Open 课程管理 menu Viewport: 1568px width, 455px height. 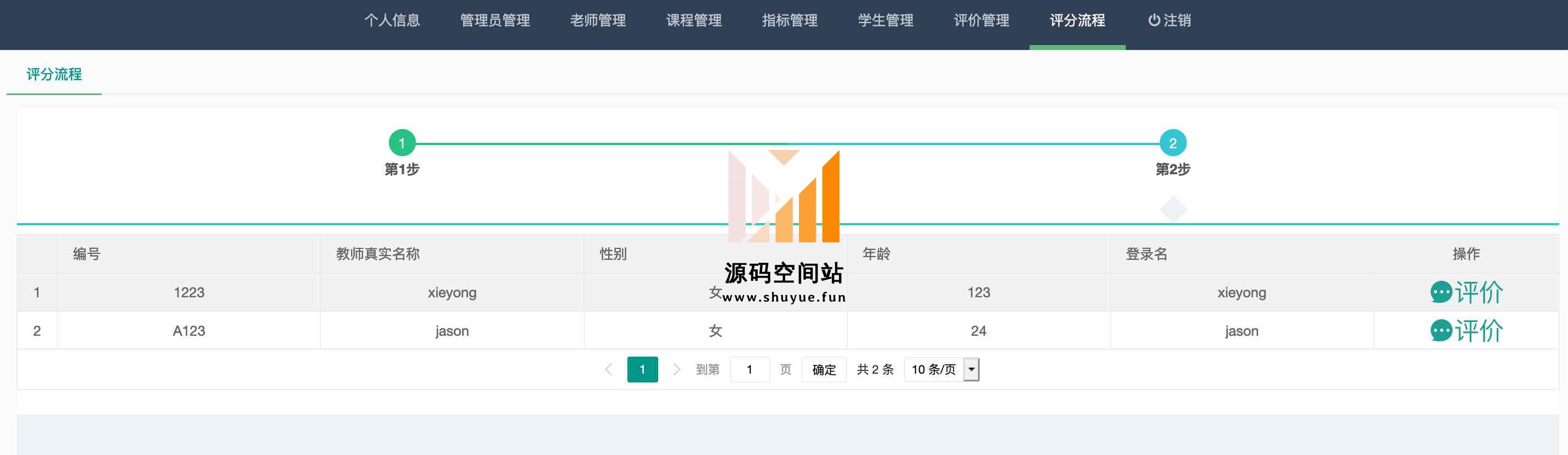tap(694, 20)
